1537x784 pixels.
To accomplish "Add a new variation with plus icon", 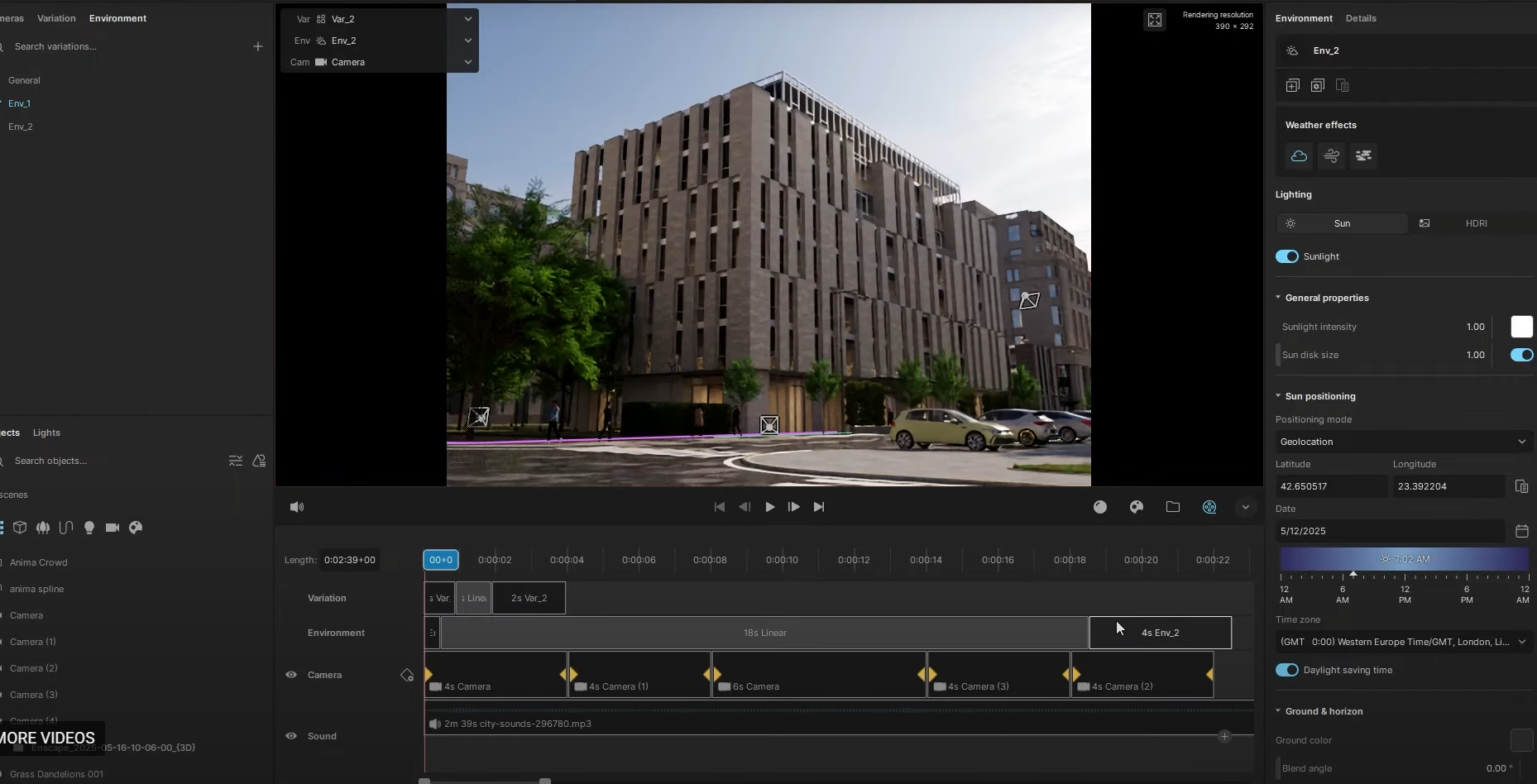I will click(258, 46).
